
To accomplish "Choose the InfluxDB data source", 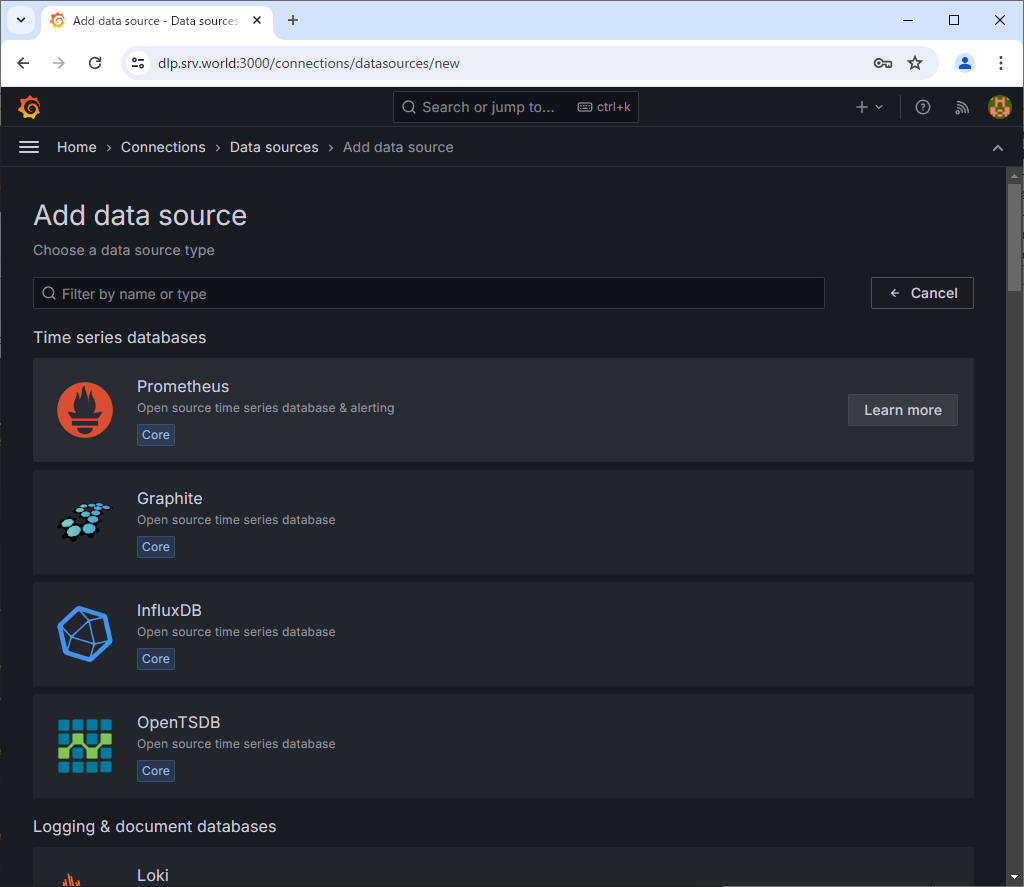I will click(503, 634).
